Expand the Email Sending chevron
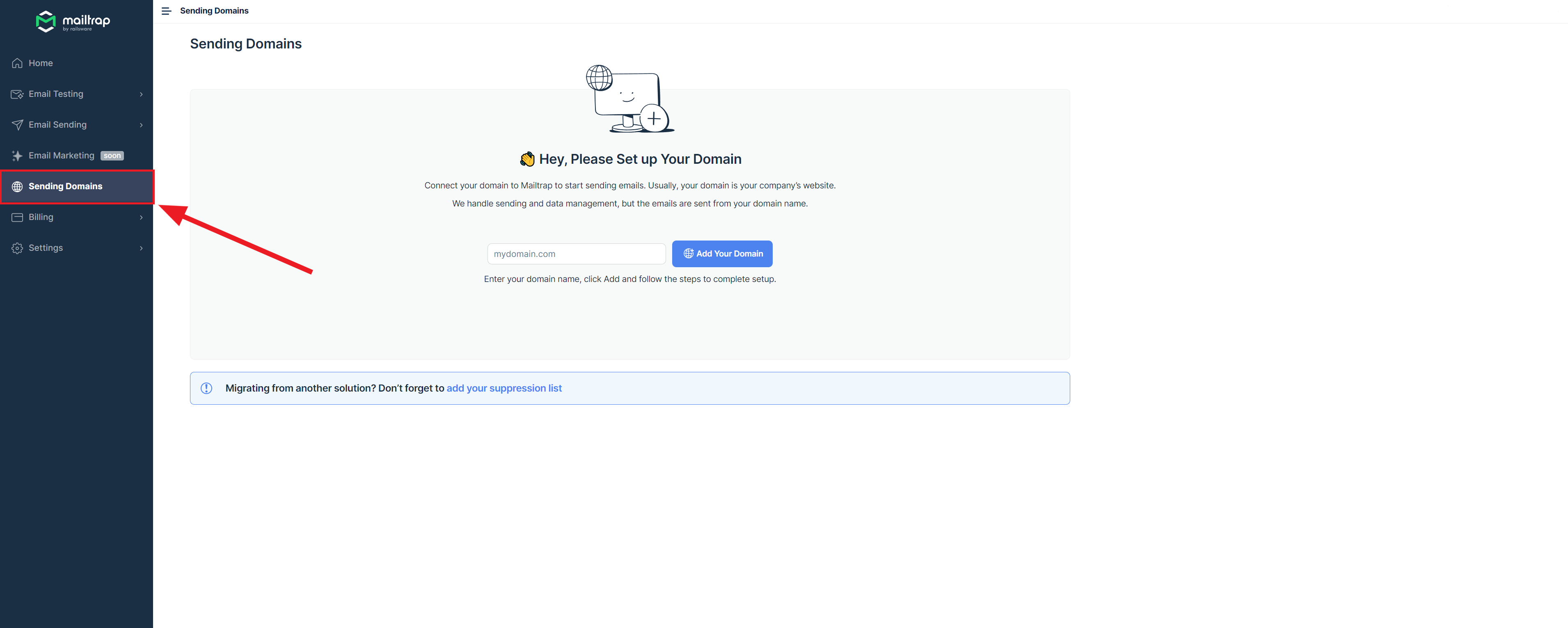Viewport: 1568px width, 628px height. point(141,125)
